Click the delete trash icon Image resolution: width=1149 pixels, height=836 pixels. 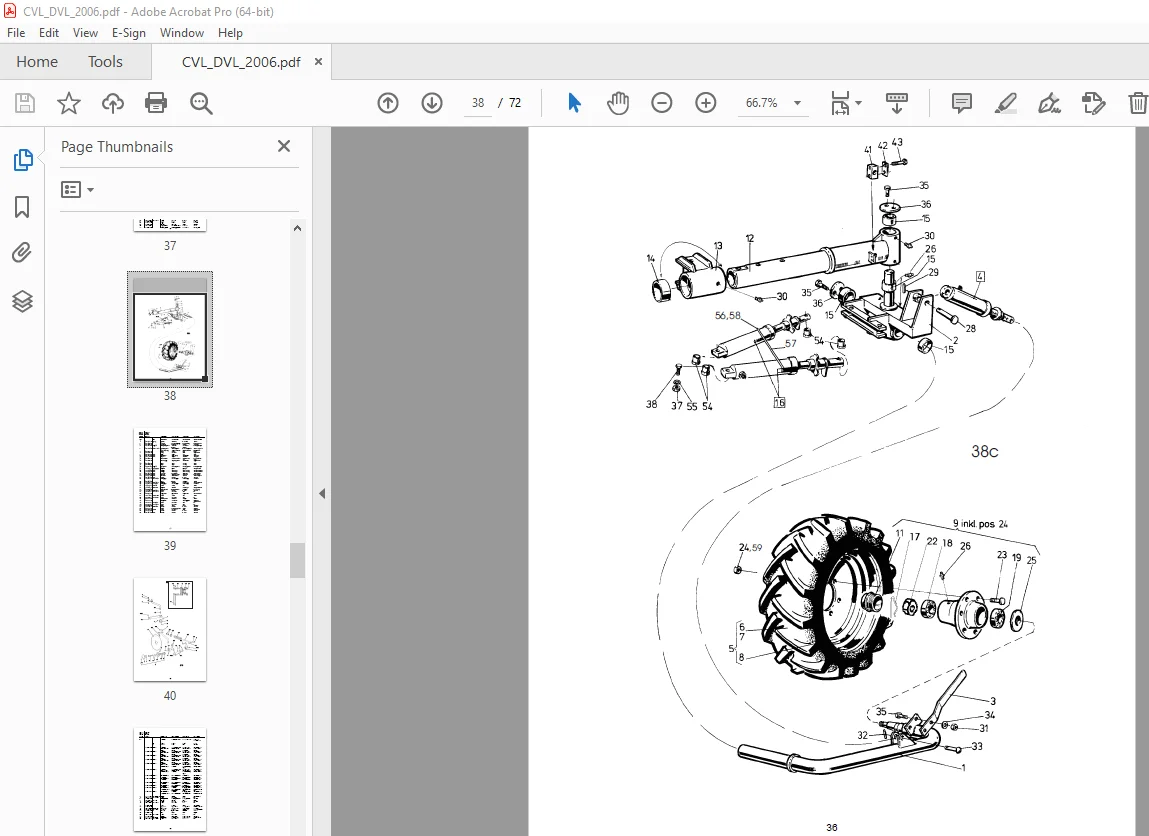click(x=1137, y=103)
